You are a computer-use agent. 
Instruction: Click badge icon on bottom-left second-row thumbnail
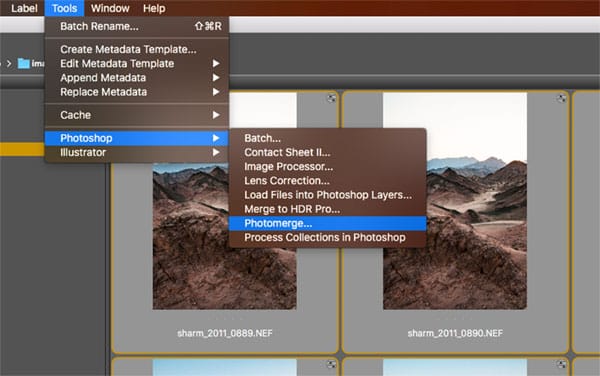click(331, 365)
